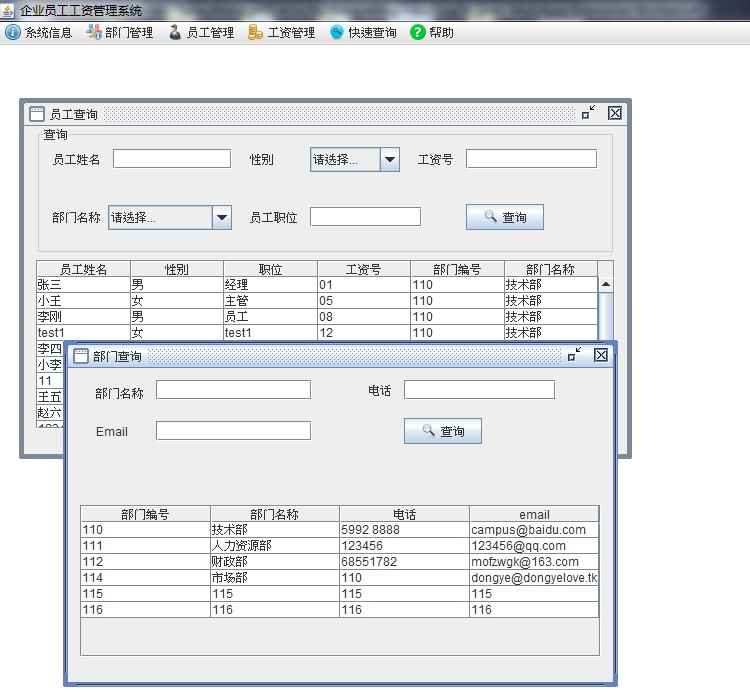750x694 pixels.
Task: Click the 电话 column header
Action: pyautogui.click(x=405, y=514)
